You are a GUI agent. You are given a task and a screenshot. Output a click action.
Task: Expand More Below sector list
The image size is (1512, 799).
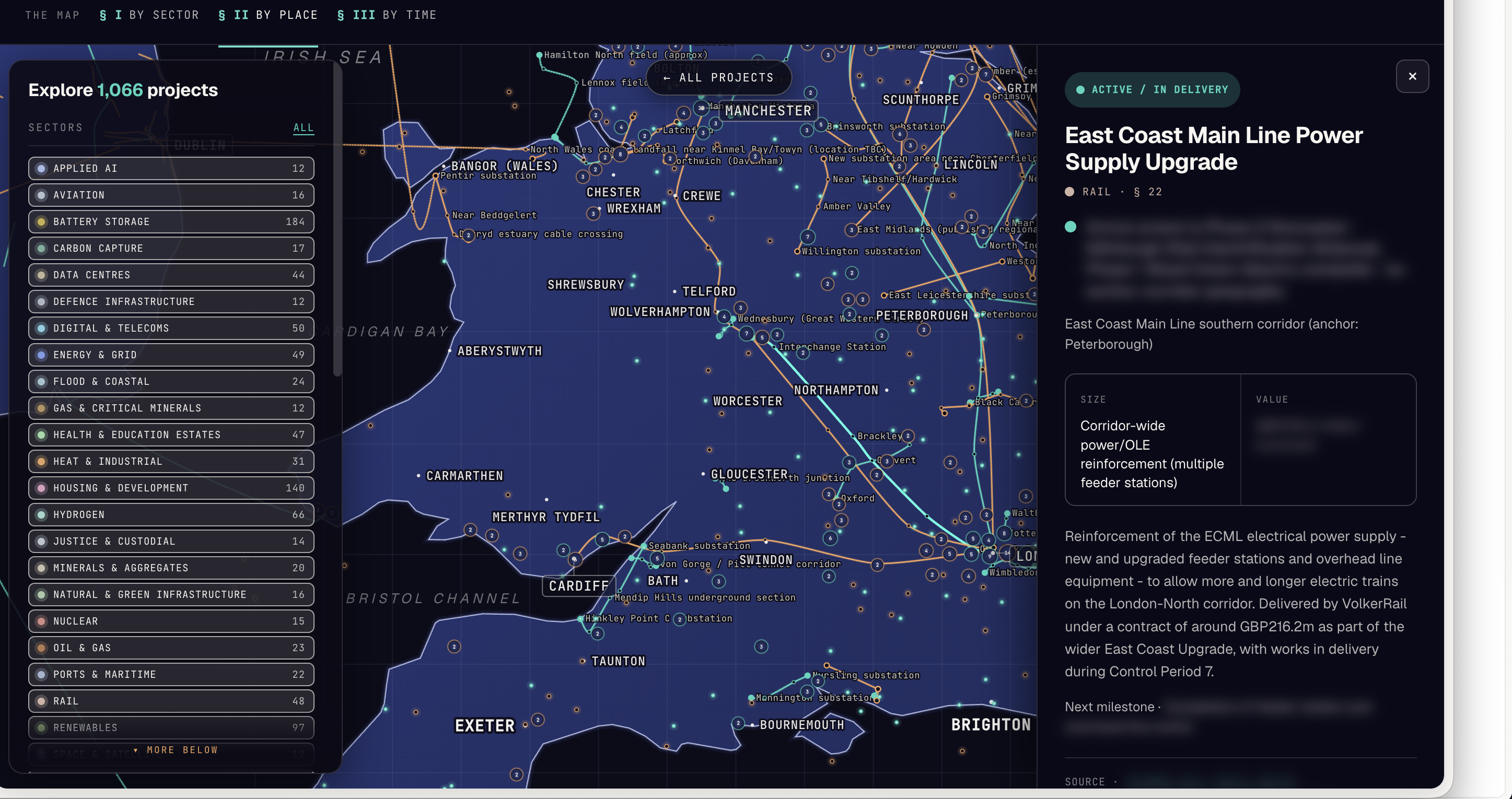[x=176, y=750]
